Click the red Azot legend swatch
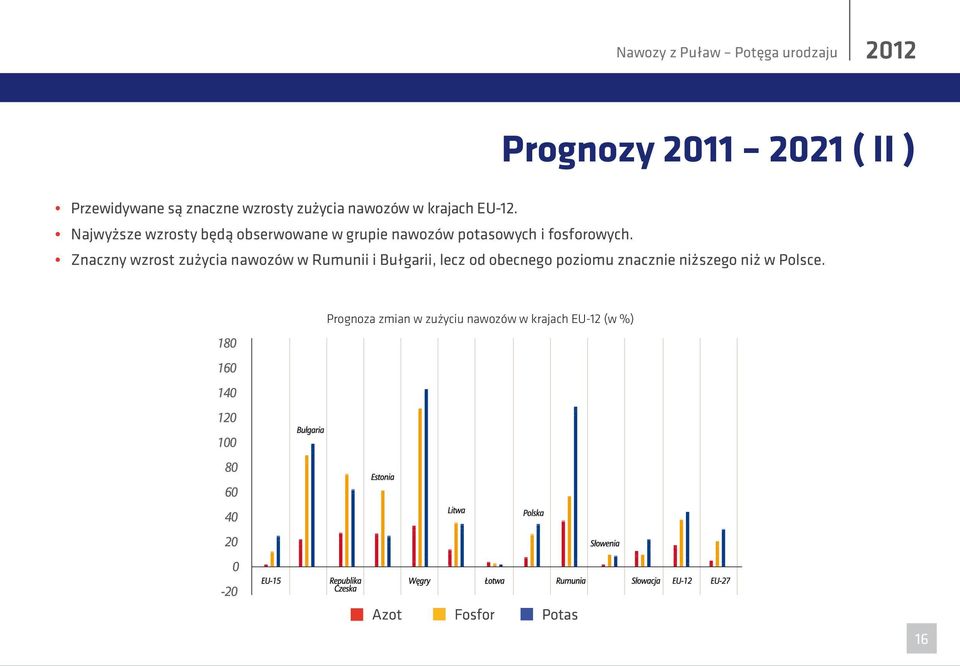 pos(357,615)
